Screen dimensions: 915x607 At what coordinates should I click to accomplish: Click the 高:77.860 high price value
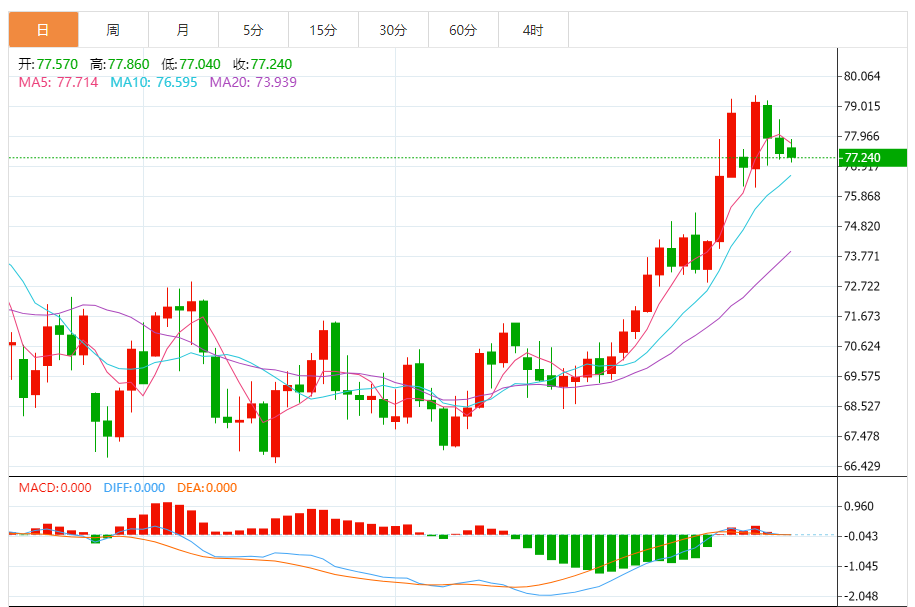click(x=120, y=64)
